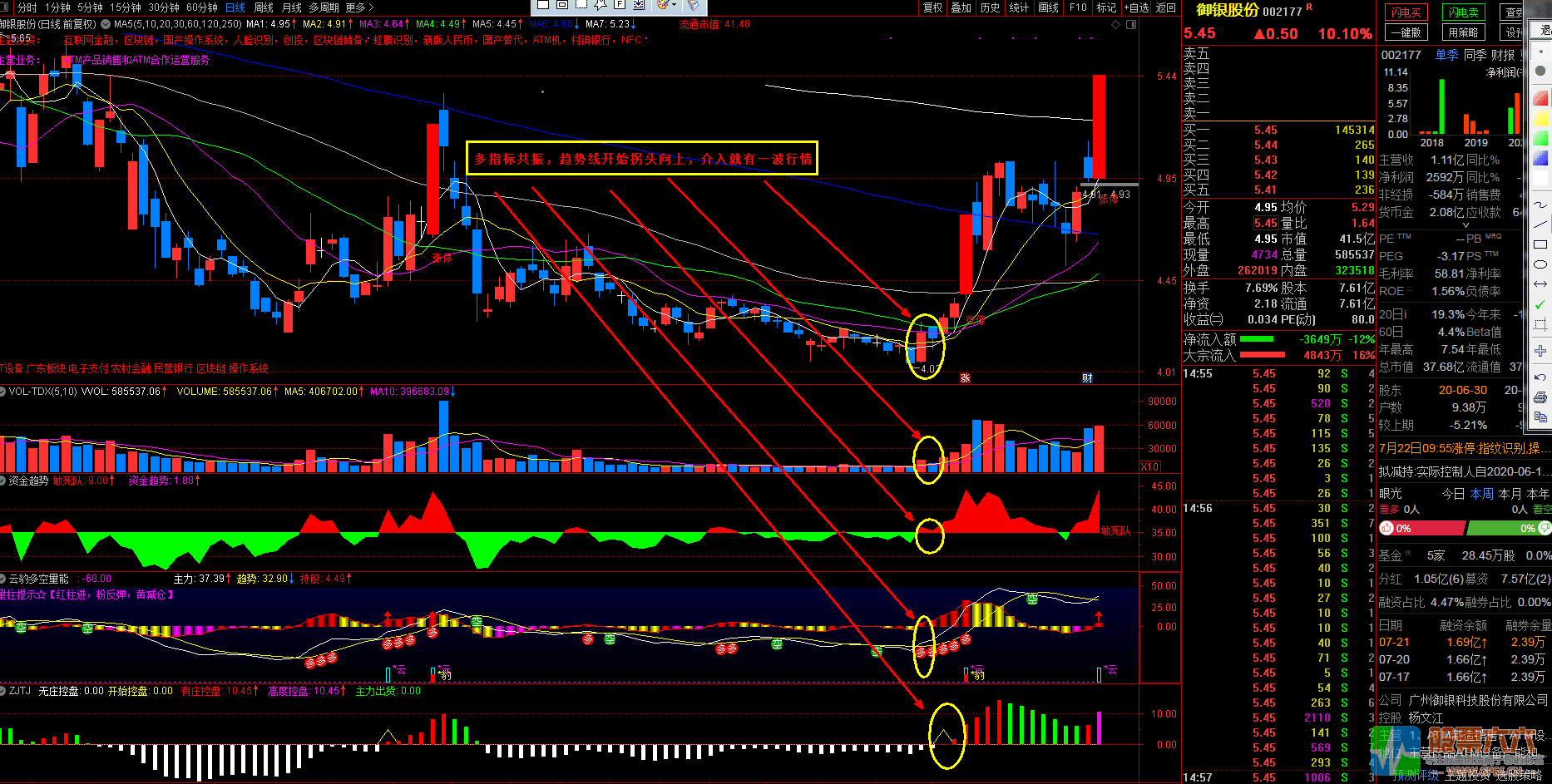Switch to 15分钟 period
Image resolution: width=1552 pixels, height=784 pixels.
click(126, 7)
